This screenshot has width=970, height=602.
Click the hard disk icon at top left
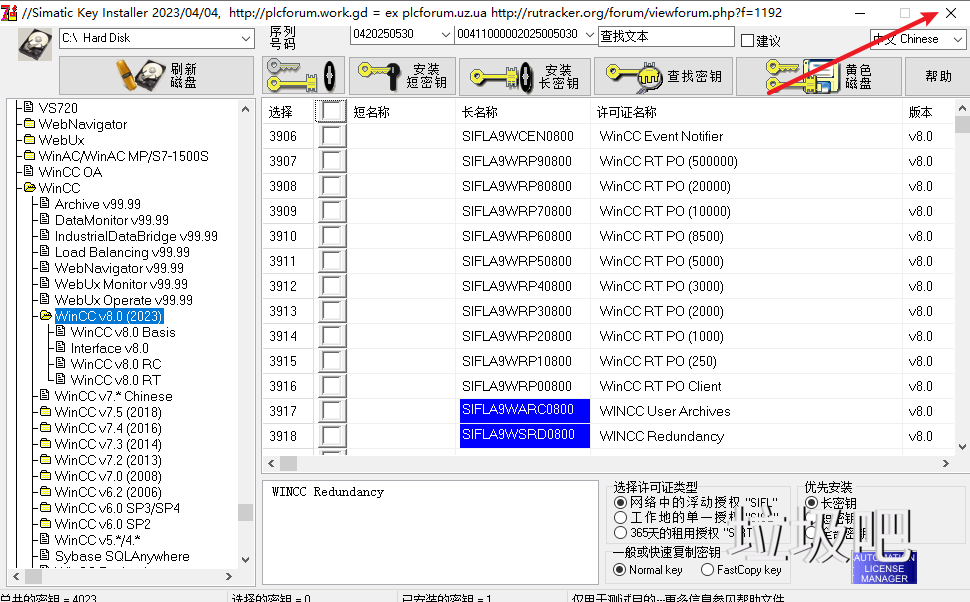(35, 43)
